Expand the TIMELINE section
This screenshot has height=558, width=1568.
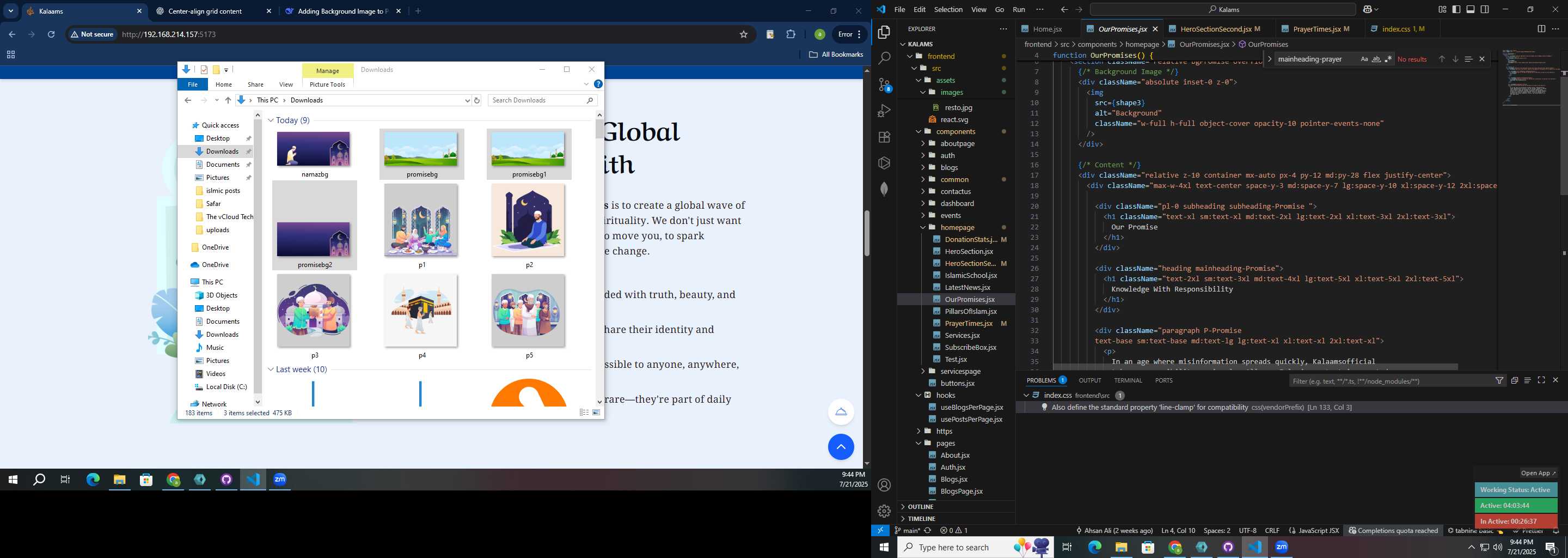point(921,519)
